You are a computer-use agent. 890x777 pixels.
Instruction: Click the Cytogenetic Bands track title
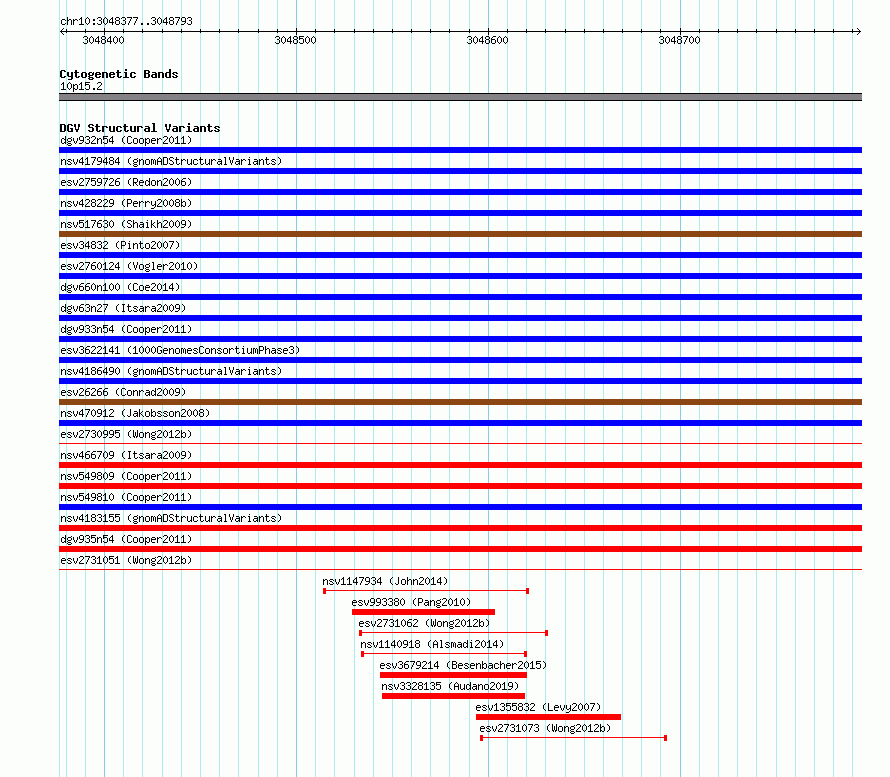pos(119,74)
